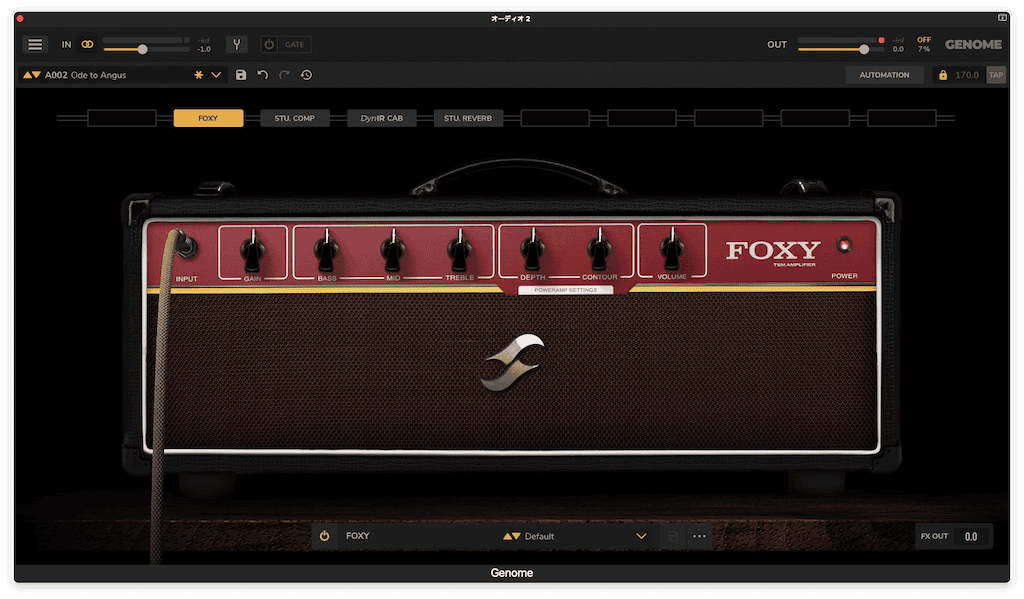Click the VOLUME knob
Screen dimensions: 1024x599
pyautogui.click(x=671, y=250)
